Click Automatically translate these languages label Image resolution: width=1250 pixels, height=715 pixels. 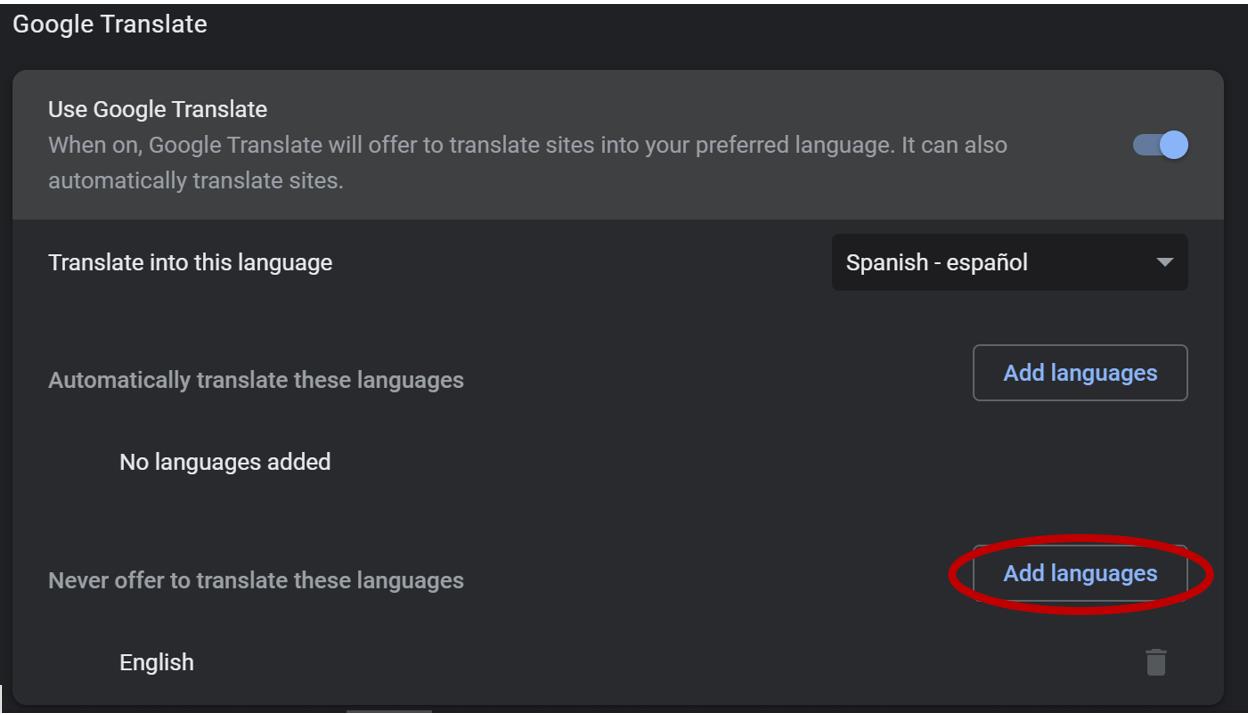coord(256,380)
